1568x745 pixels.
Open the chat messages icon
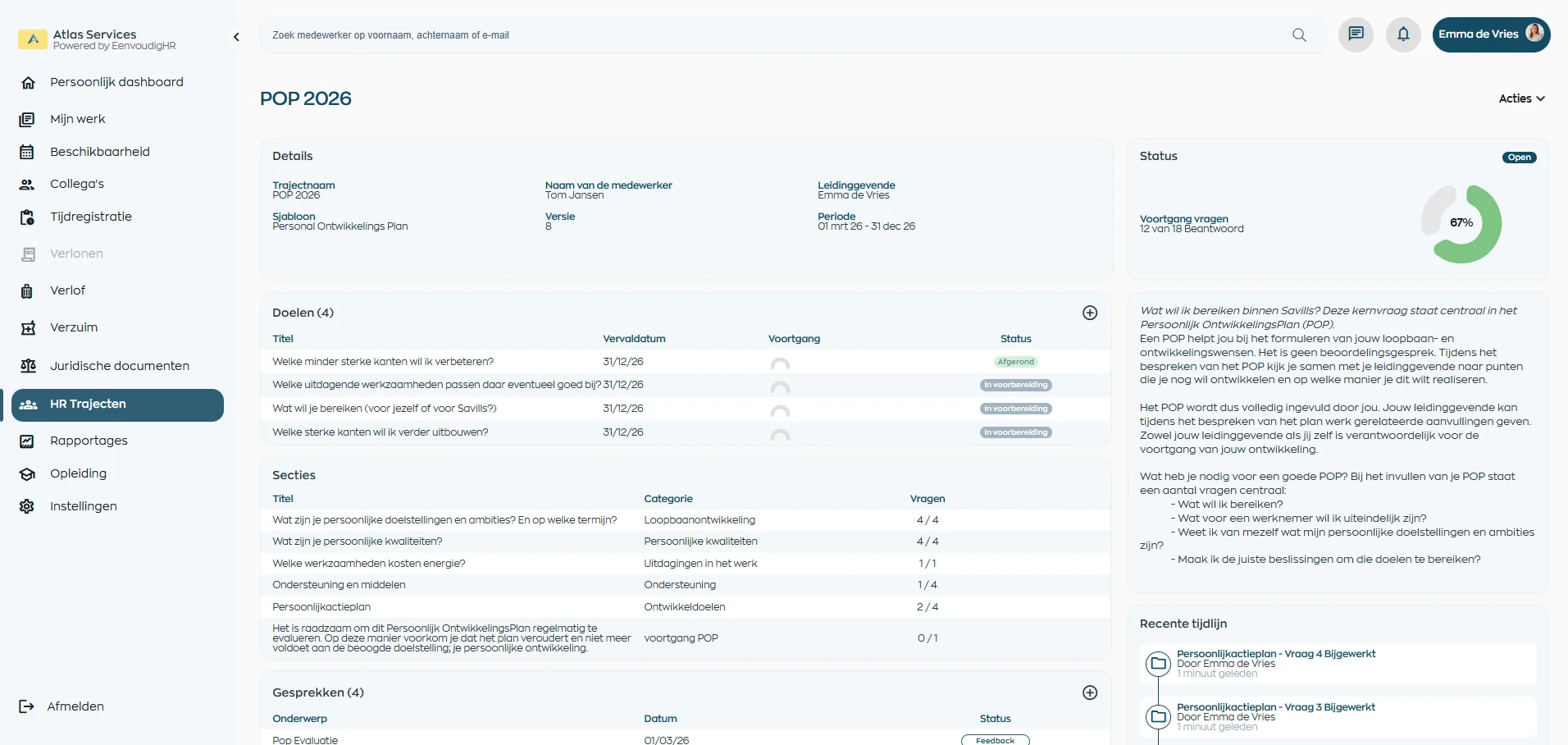pos(1356,34)
